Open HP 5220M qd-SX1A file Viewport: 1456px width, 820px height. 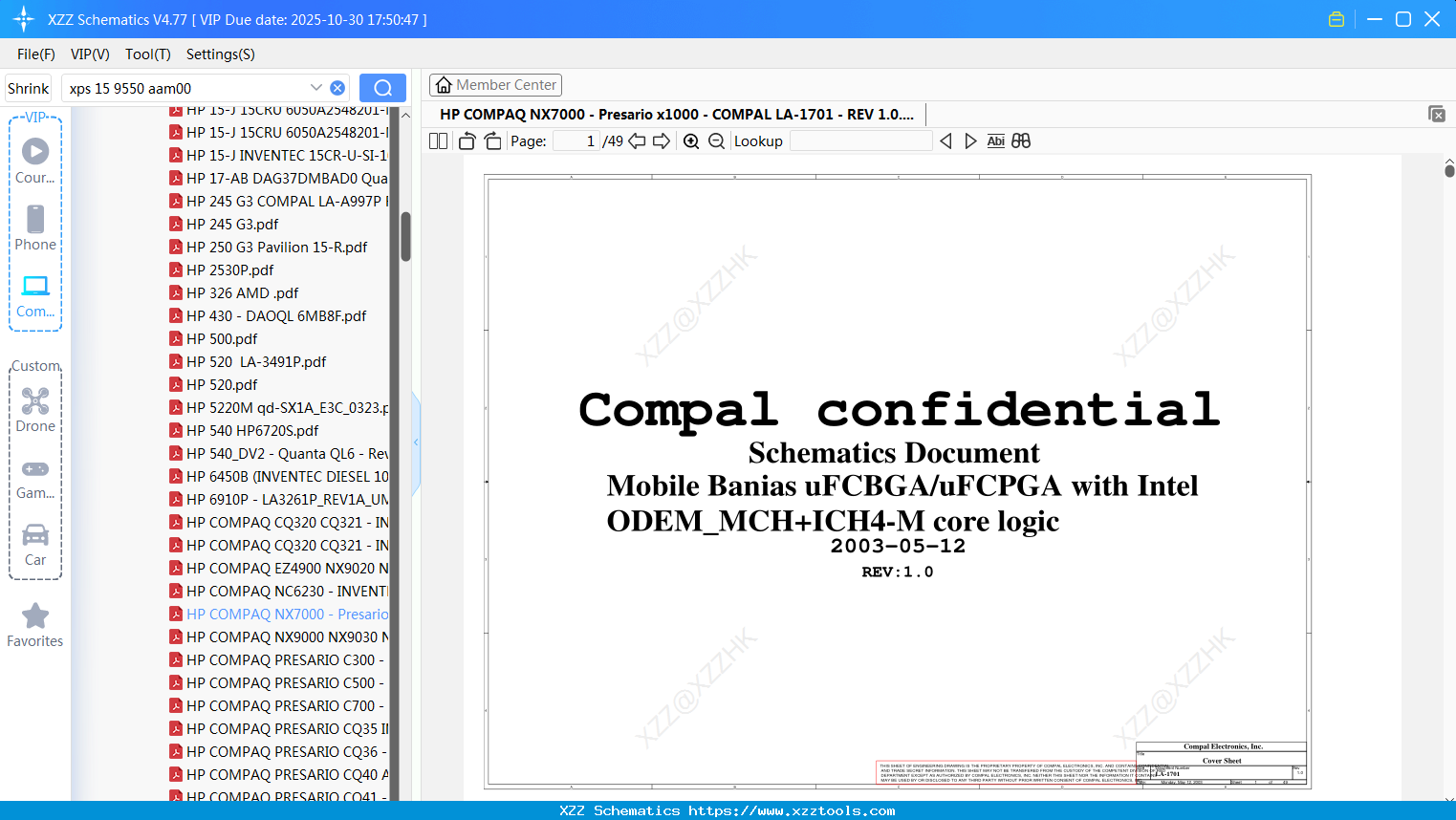click(x=279, y=408)
